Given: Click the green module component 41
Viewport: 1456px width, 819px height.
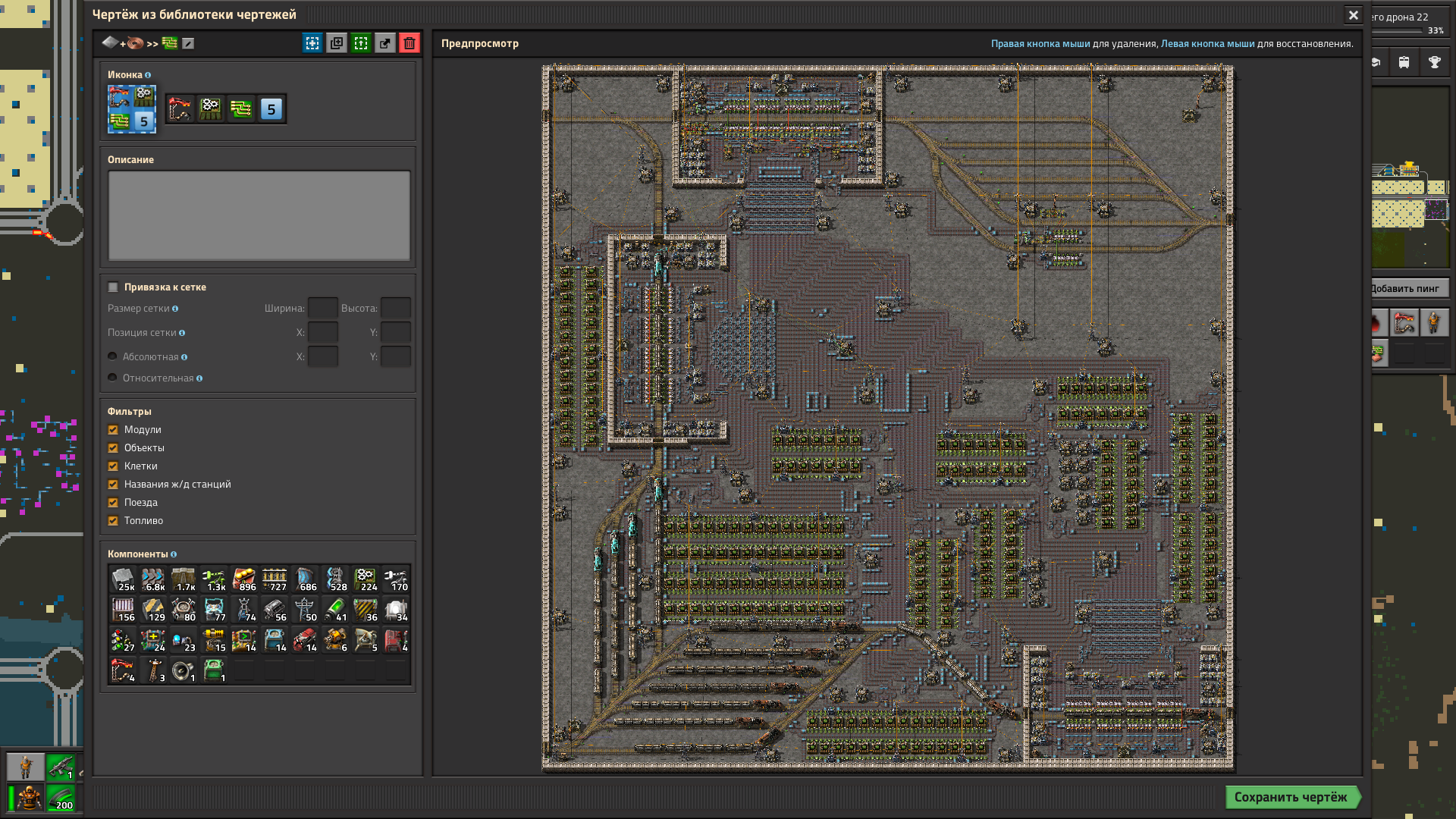Looking at the screenshot, I should click(x=335, y=610).
